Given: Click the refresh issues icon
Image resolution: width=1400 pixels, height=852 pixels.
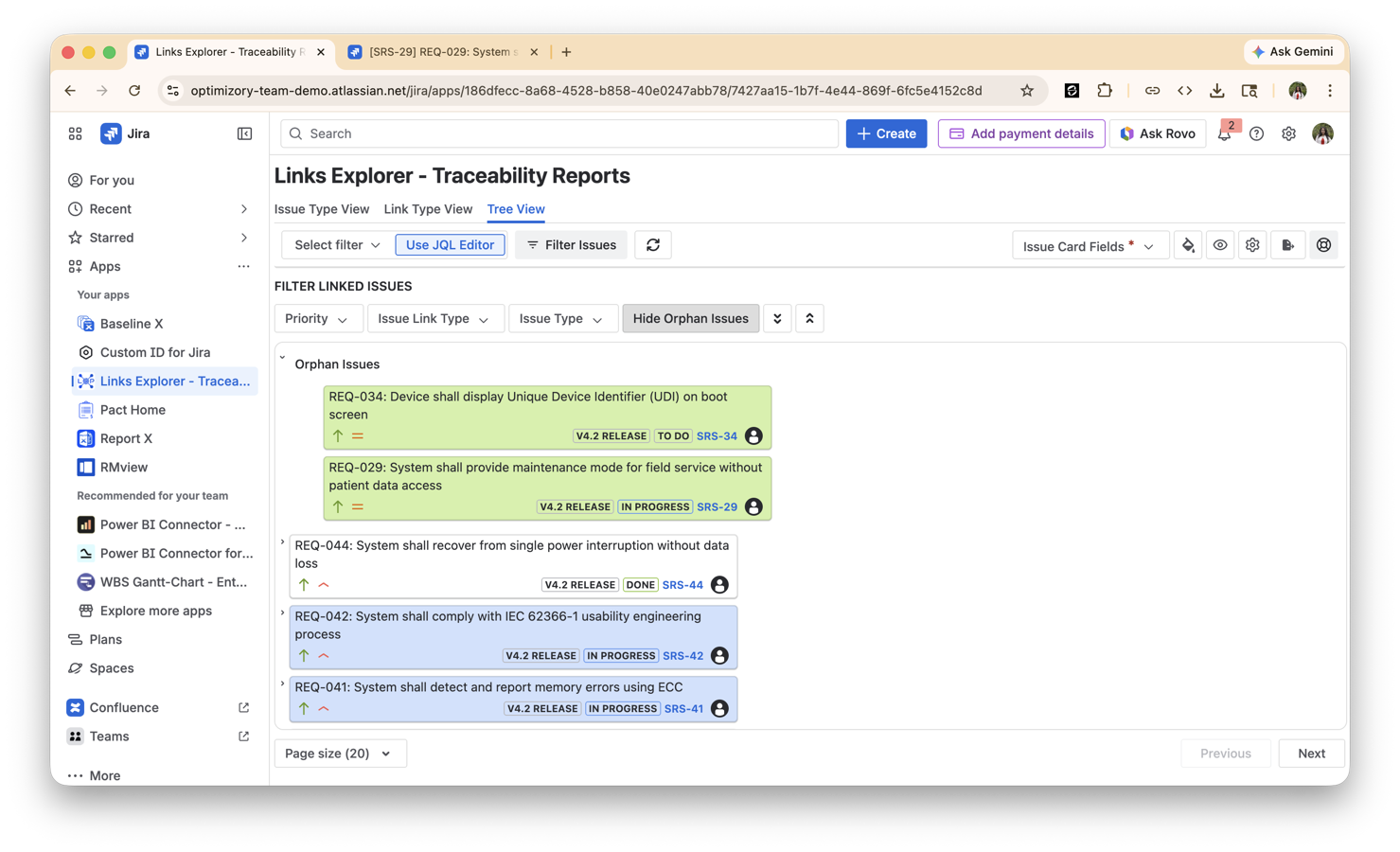Looking at the screenshot, I should (x=653, y=244).
